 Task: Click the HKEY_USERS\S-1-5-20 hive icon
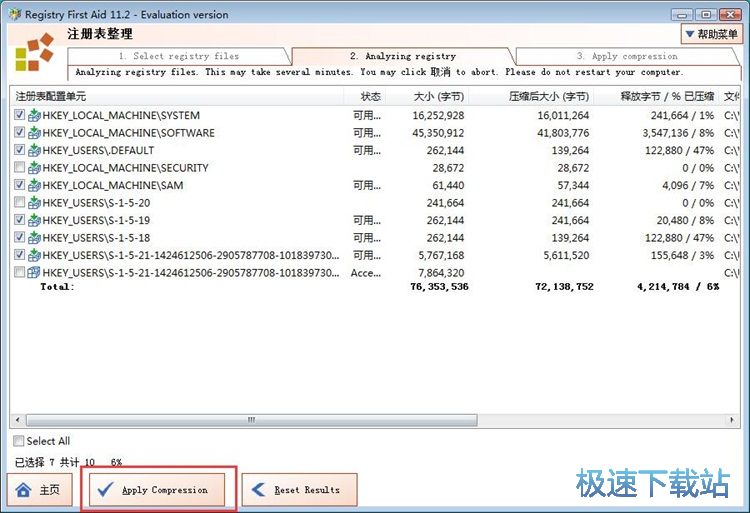34,203
